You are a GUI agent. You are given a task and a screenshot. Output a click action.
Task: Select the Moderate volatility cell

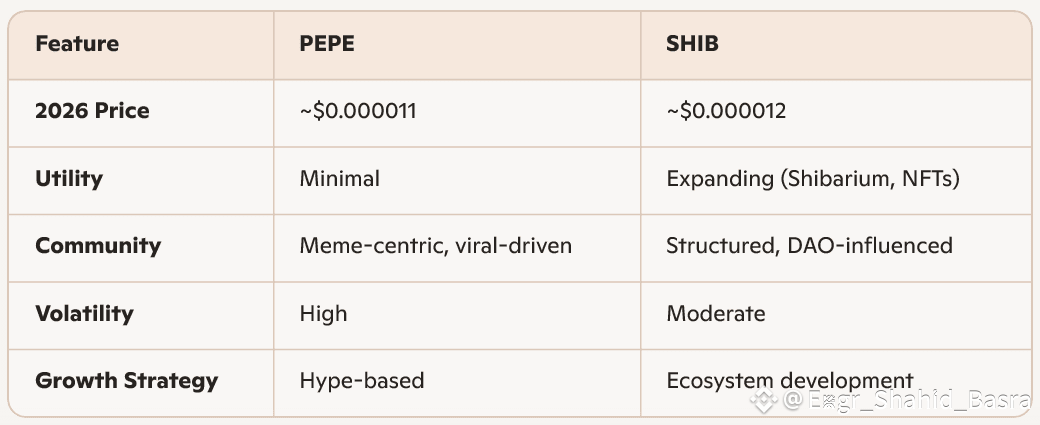click(716, 314)
